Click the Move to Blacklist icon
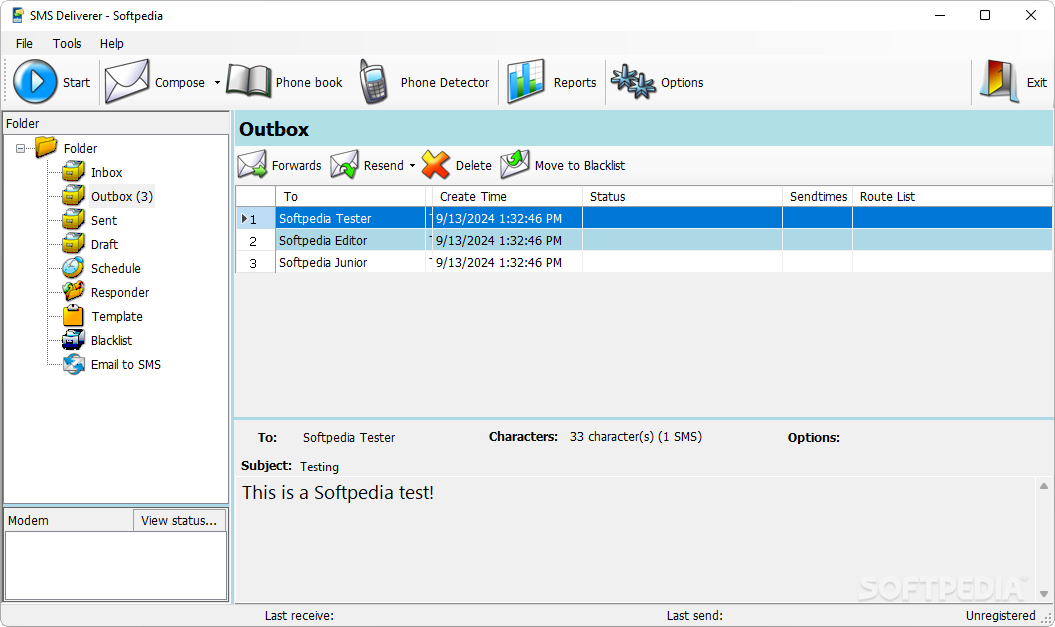Viewport: 1055px width, 627px height. coord(515,165)
